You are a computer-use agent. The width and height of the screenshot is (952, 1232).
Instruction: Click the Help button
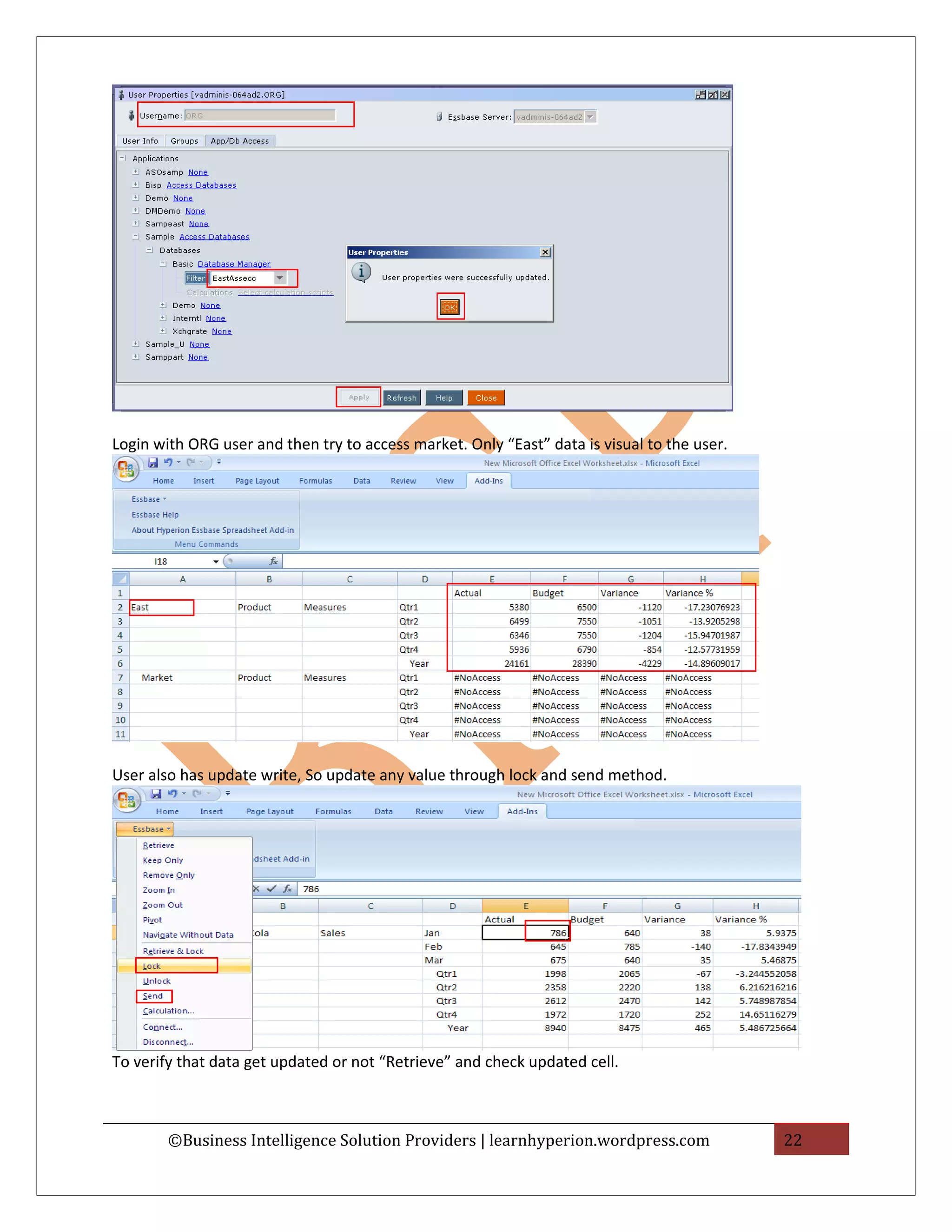pos(444,397)
